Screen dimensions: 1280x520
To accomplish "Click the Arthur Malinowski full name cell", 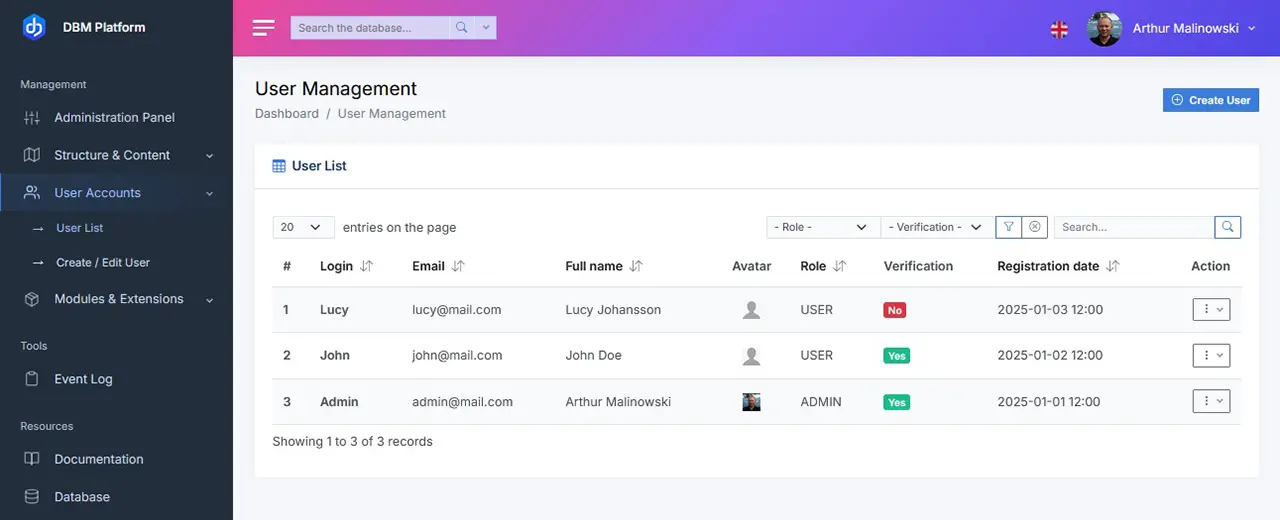I will [618, 402].
